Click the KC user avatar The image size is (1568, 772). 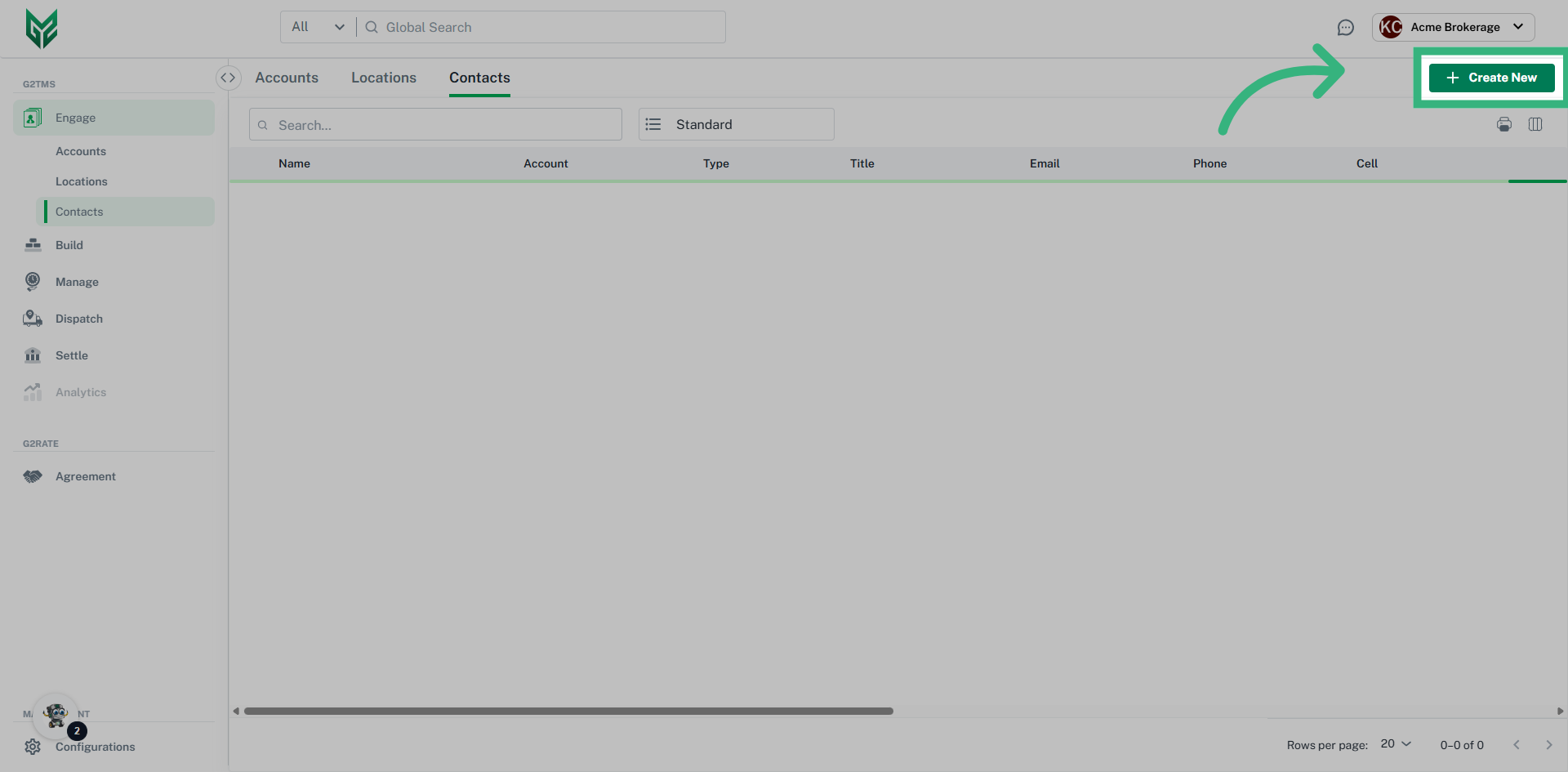tap(1391, 27)
